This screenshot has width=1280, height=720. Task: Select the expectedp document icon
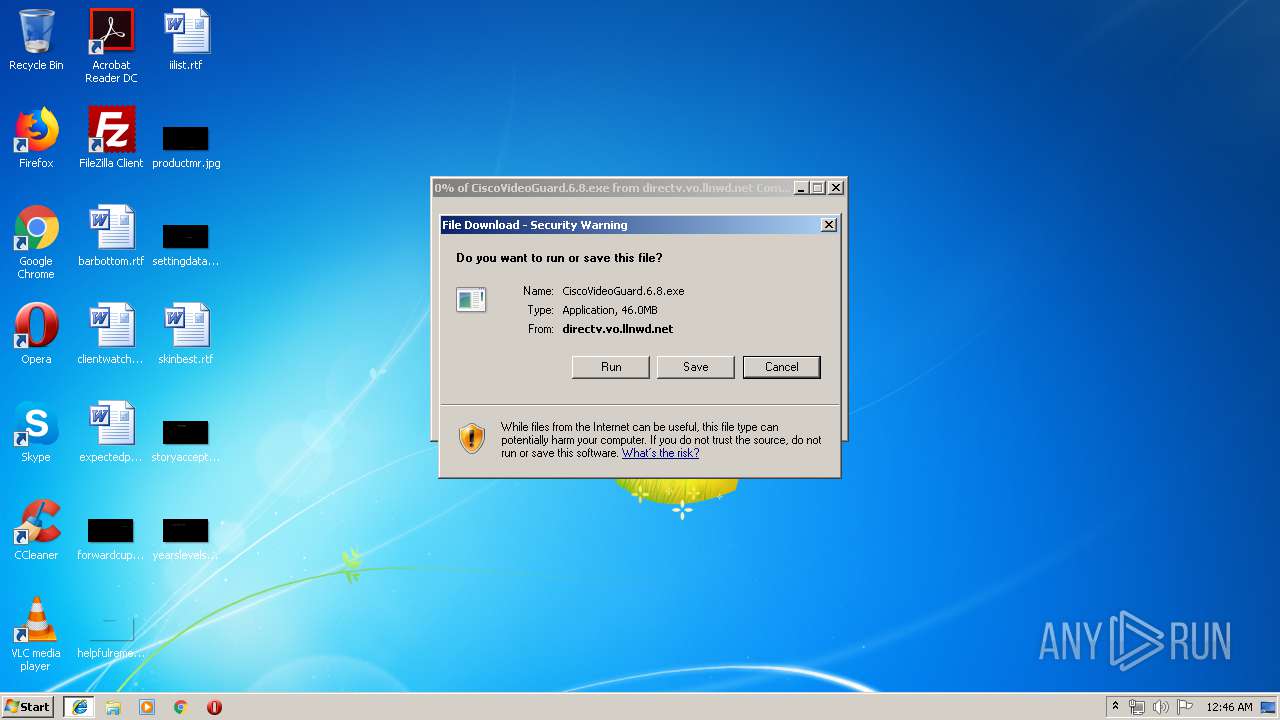(111, 432)
